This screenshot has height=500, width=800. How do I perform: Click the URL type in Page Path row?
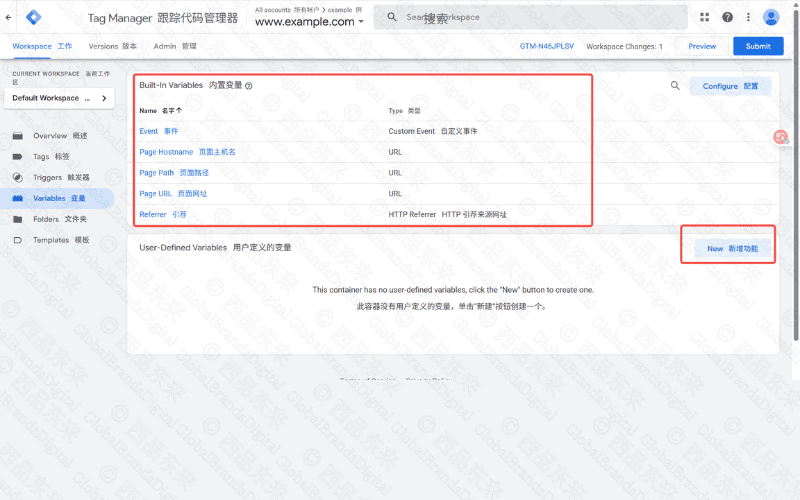point(395,173)
